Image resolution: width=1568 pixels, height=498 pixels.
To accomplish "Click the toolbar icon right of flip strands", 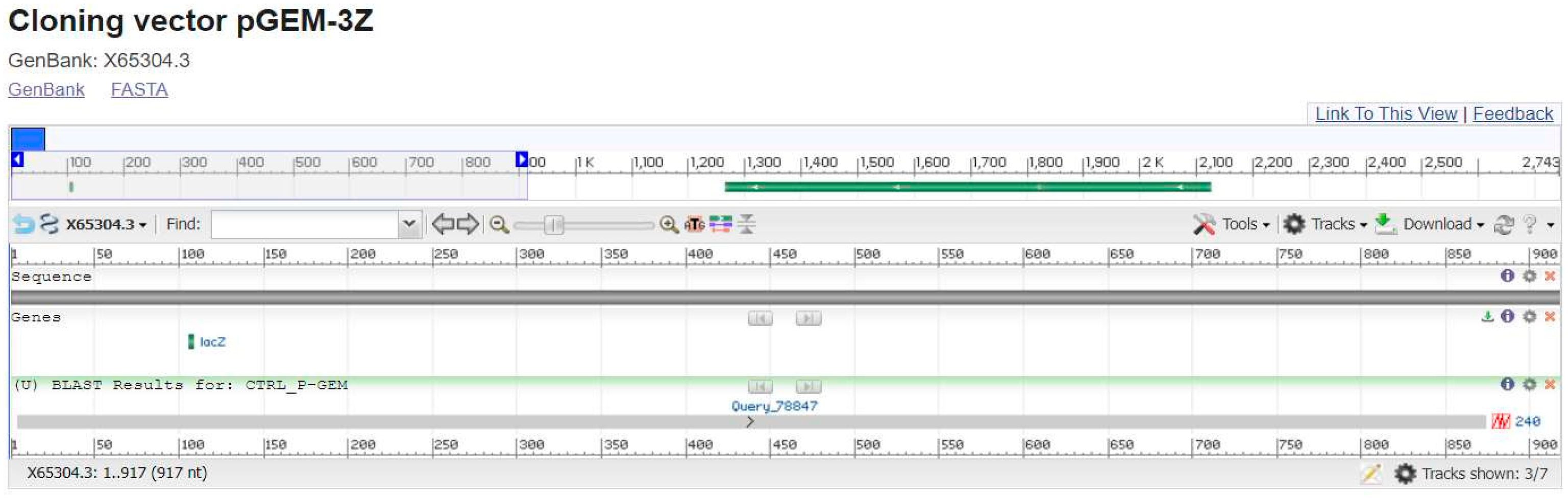I will click(747, 224).
